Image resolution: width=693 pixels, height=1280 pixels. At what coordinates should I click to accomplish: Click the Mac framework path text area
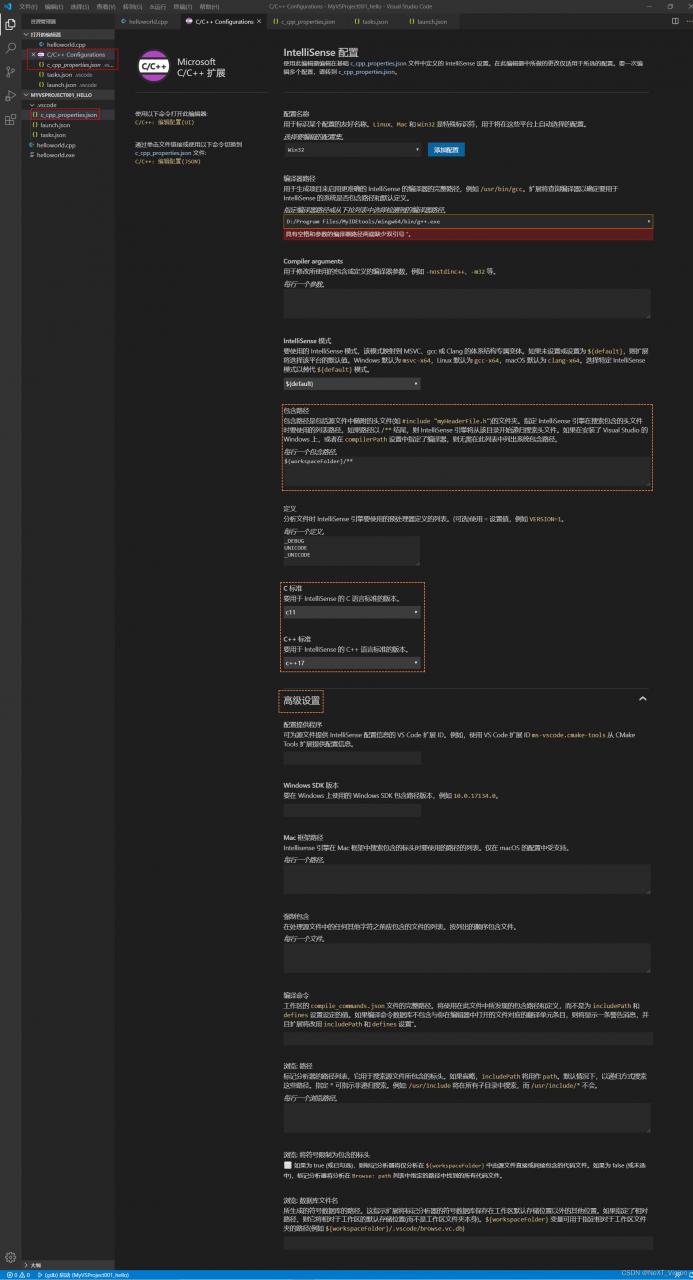point(467,879)
